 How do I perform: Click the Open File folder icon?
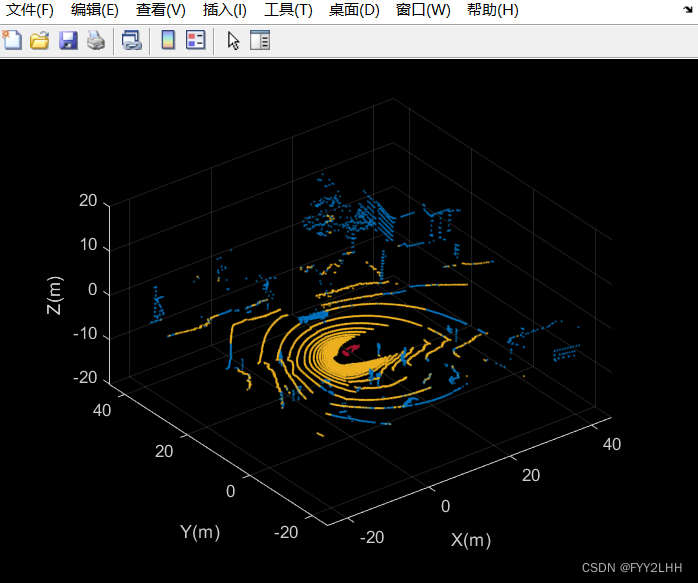coord(40,40)
